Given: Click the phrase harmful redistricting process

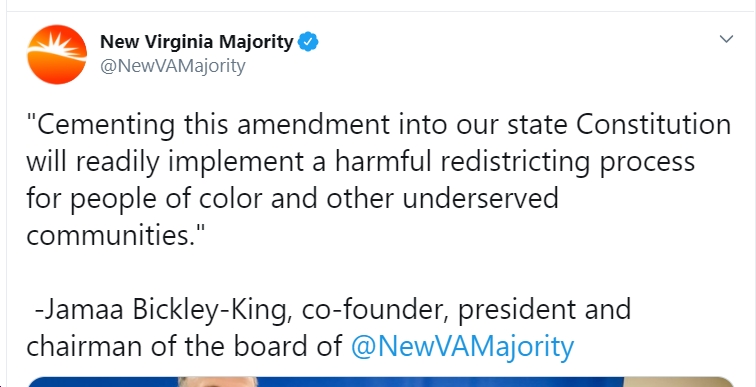Looking at the screenshot, I should tap(515, 162).
